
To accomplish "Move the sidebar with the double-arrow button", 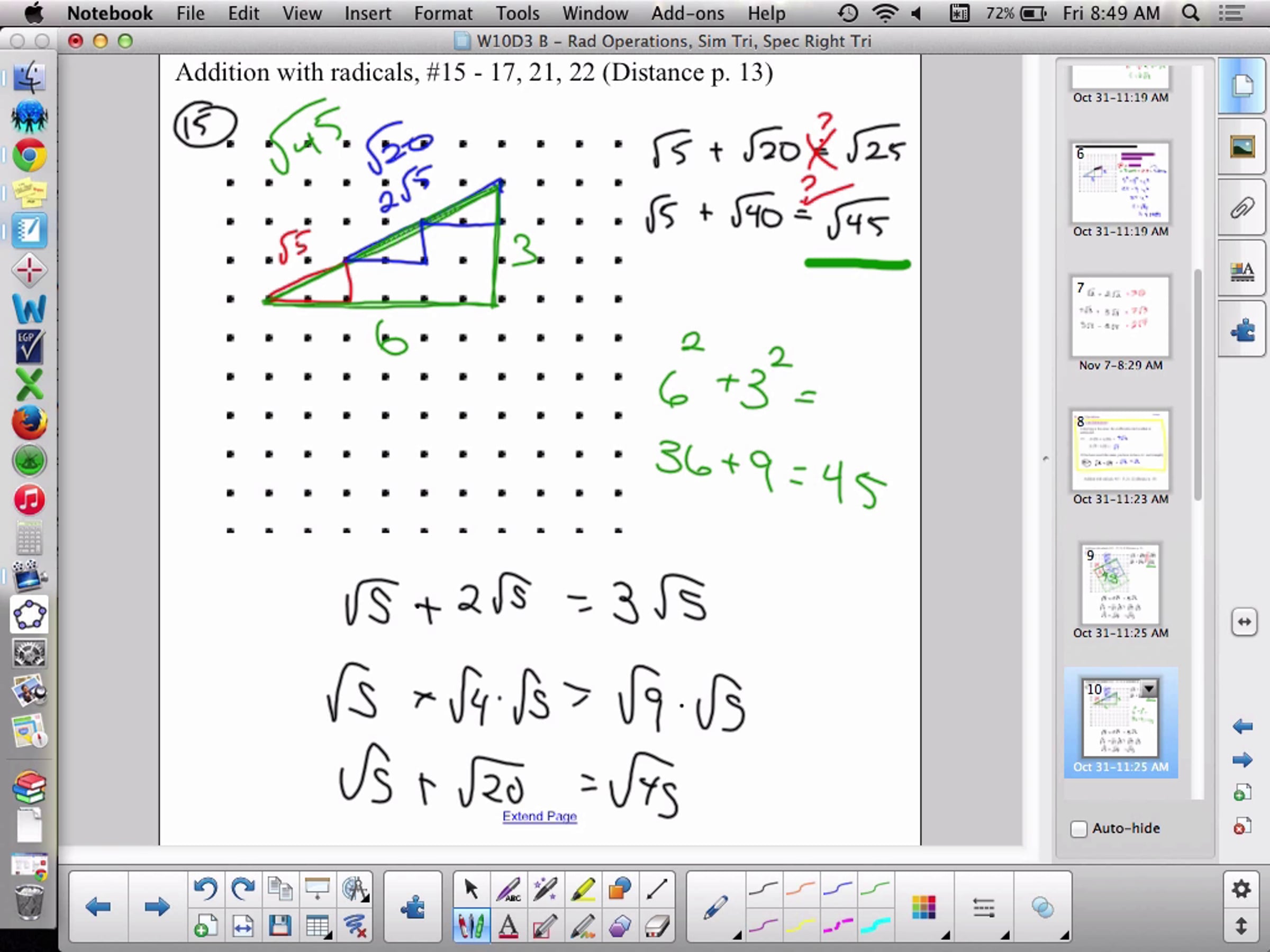I will pos(1244,621).
